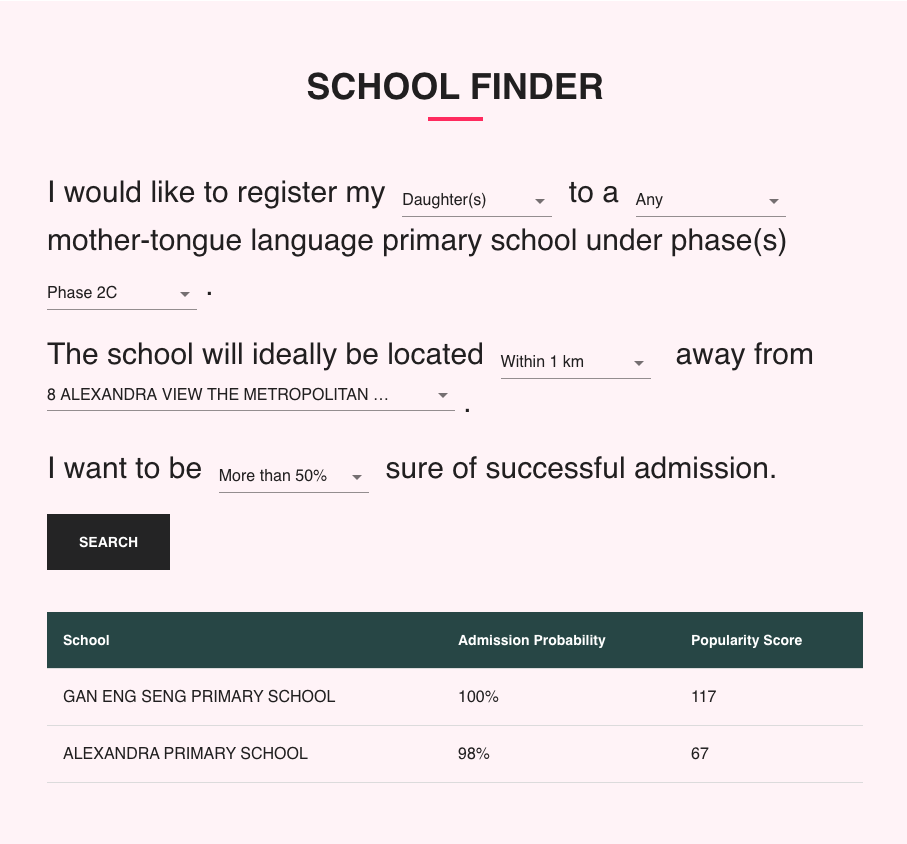Viewport: 907px width, 844px height.
Task: Open the Within 1 km distance dropdown
Action: pos(576,362)
